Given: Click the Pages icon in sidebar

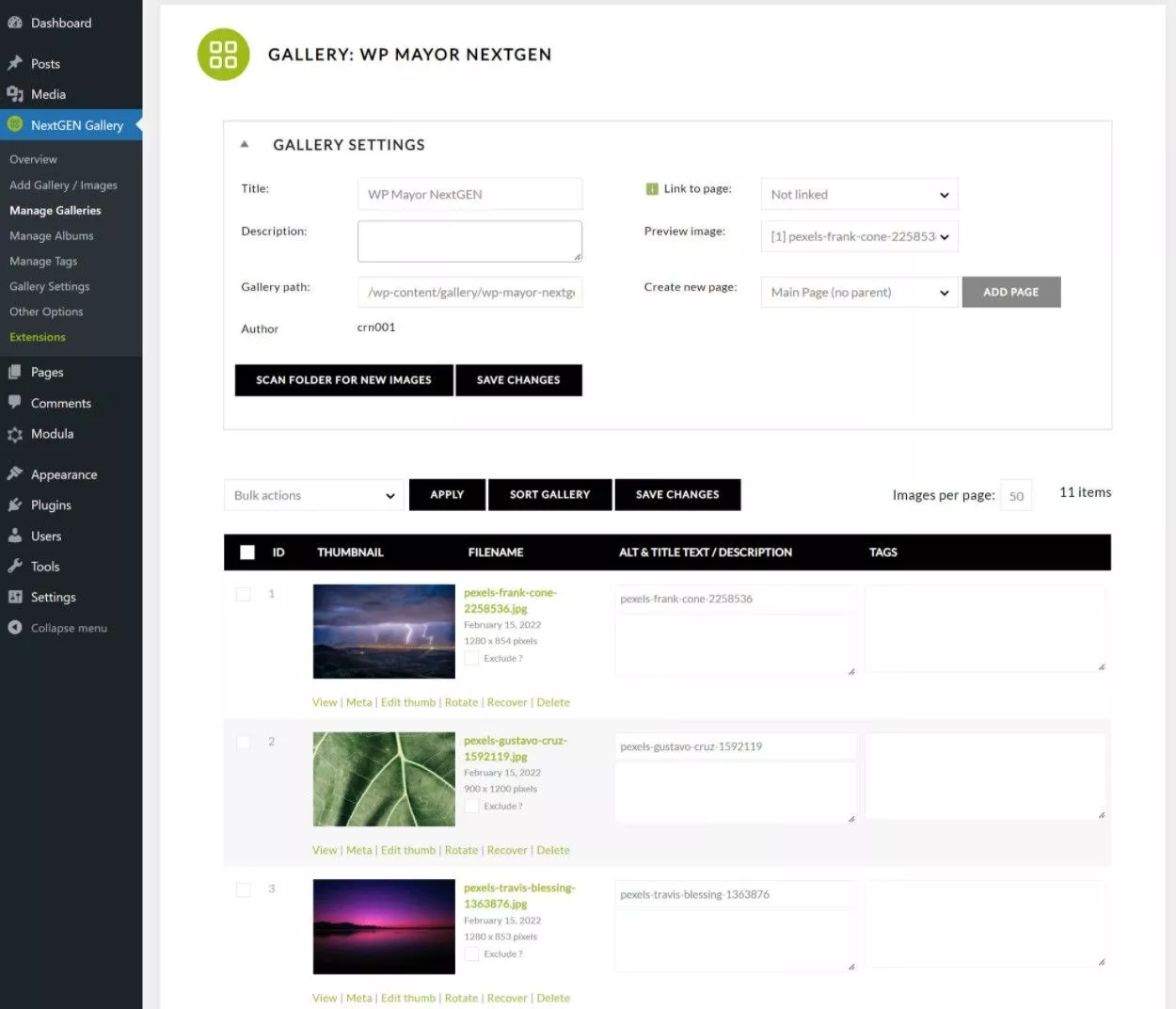Looking at the screenshot, I should click(x=15, y=372).
